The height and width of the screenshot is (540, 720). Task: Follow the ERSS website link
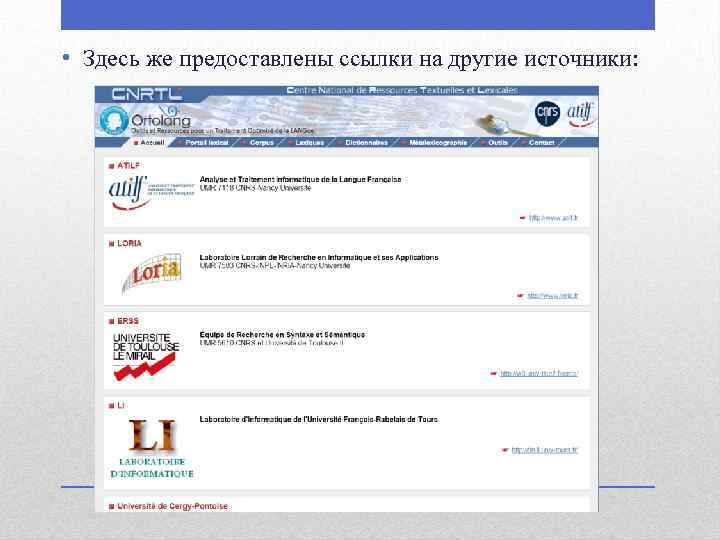pyautogui.click(x=539, y=373)
